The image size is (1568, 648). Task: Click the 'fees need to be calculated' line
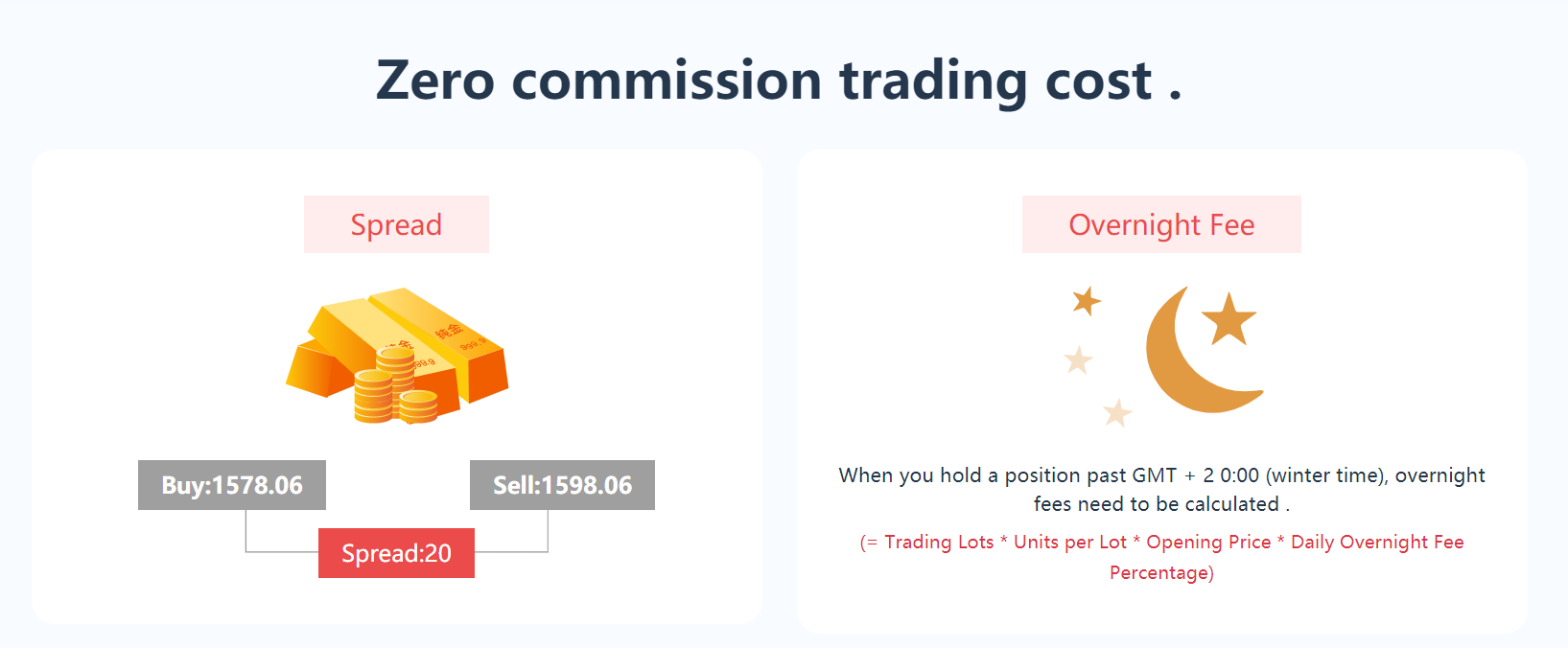click(x=1161, y=504)
